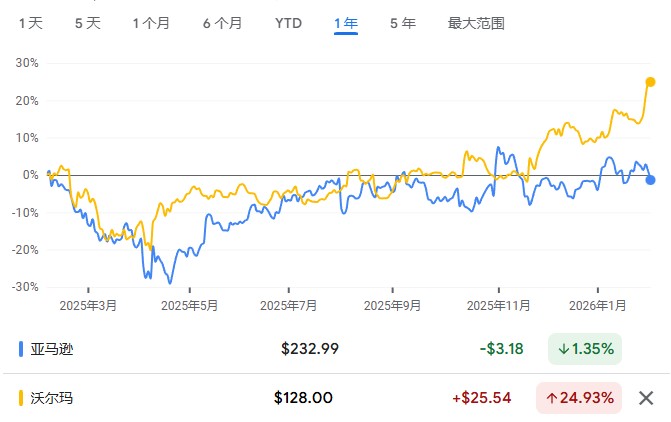Screen dimensions: 671x422
Task: Select the 1年 range tab
Action: (346, 23)
